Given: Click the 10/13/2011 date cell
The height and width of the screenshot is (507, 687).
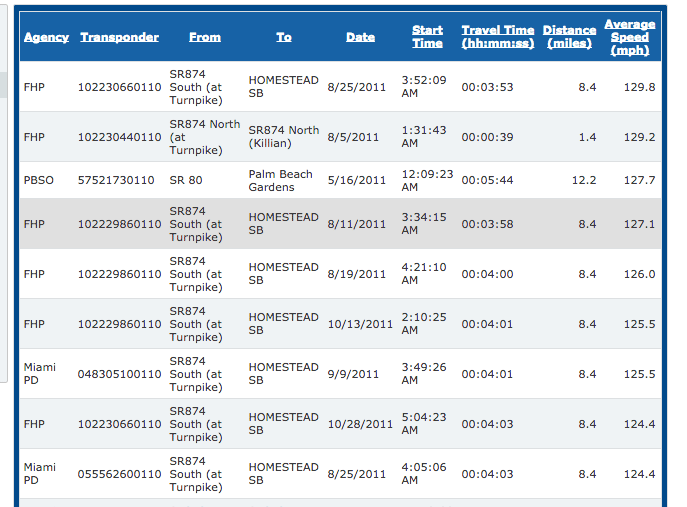Looking at the screenshot, I should coord(360,324).
